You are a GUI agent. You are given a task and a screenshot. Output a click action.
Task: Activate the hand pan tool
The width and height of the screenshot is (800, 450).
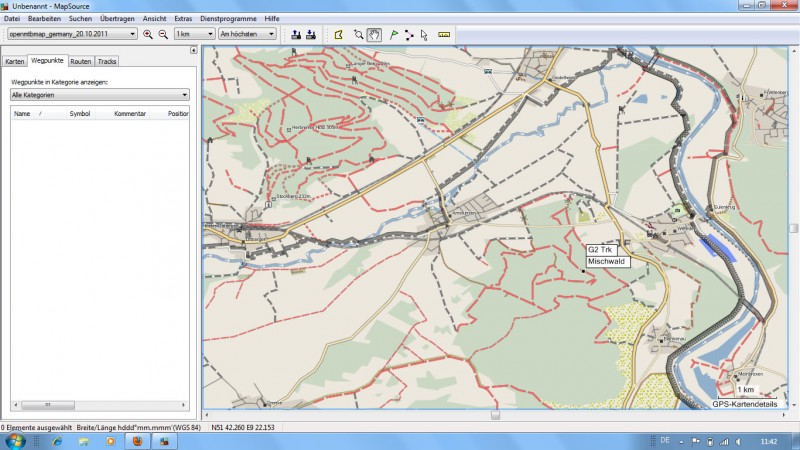point(374,34)
